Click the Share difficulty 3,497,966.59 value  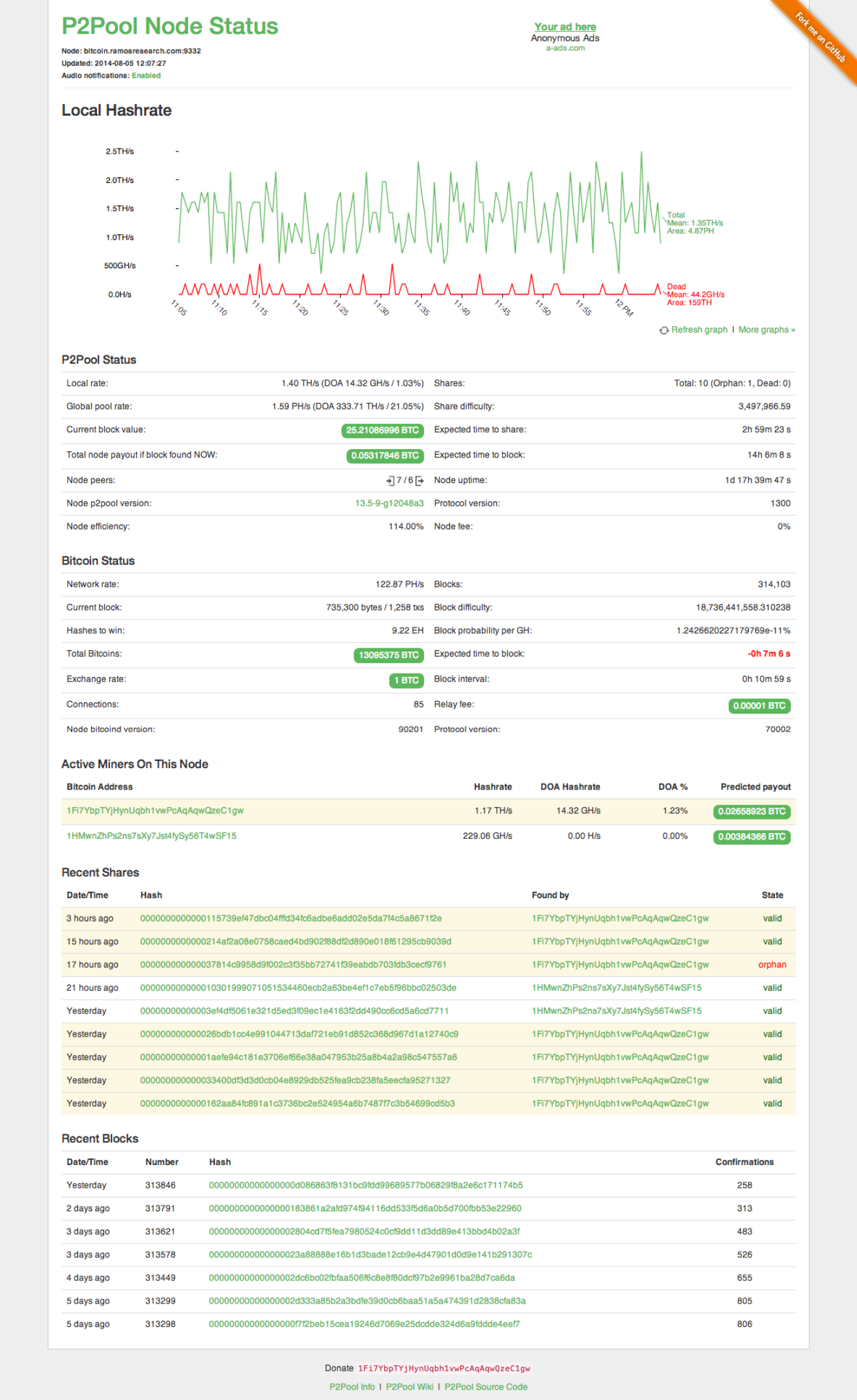(765, 406)
